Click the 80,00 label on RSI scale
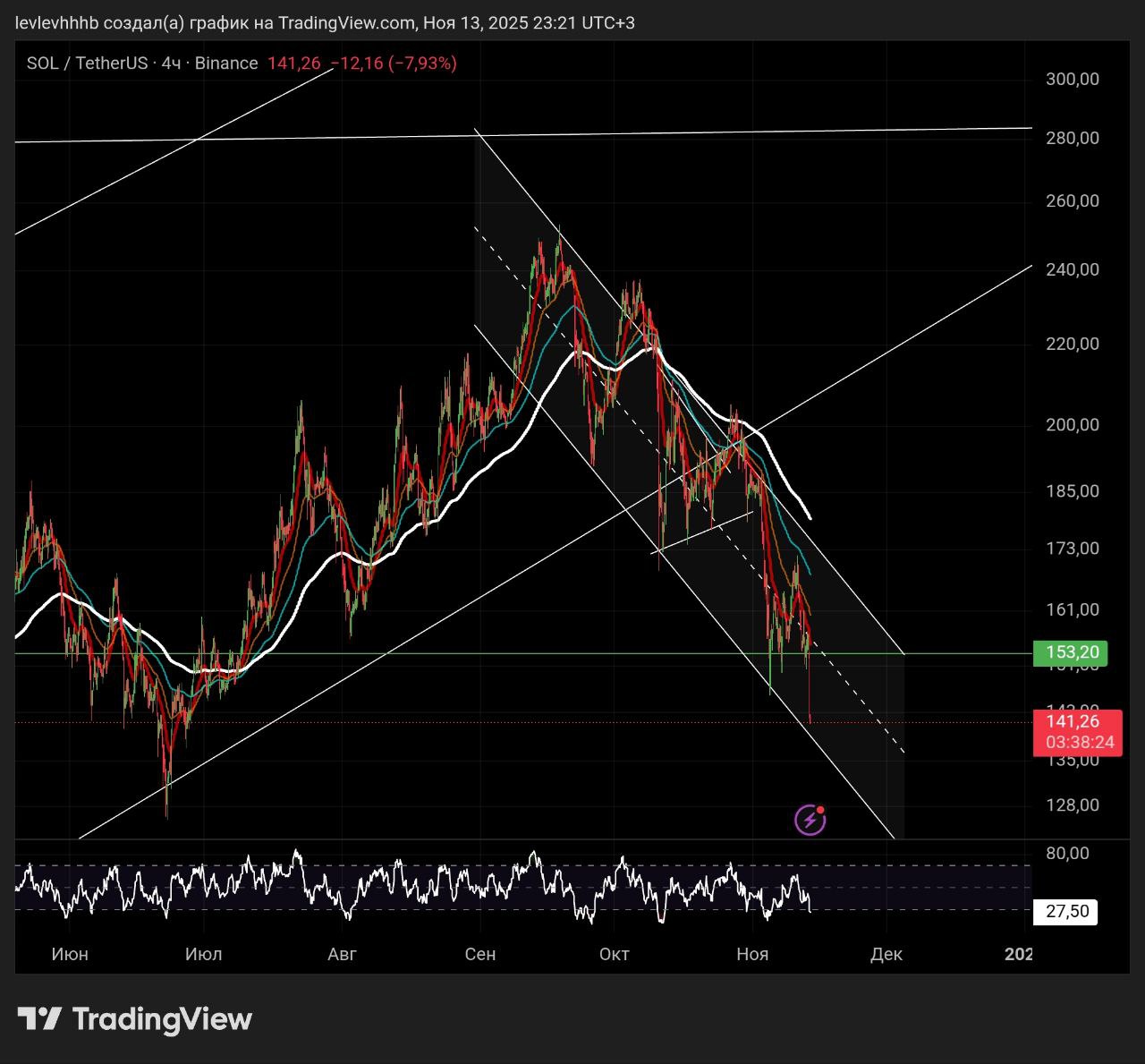1145x1064 pixels. point(1068,853)
